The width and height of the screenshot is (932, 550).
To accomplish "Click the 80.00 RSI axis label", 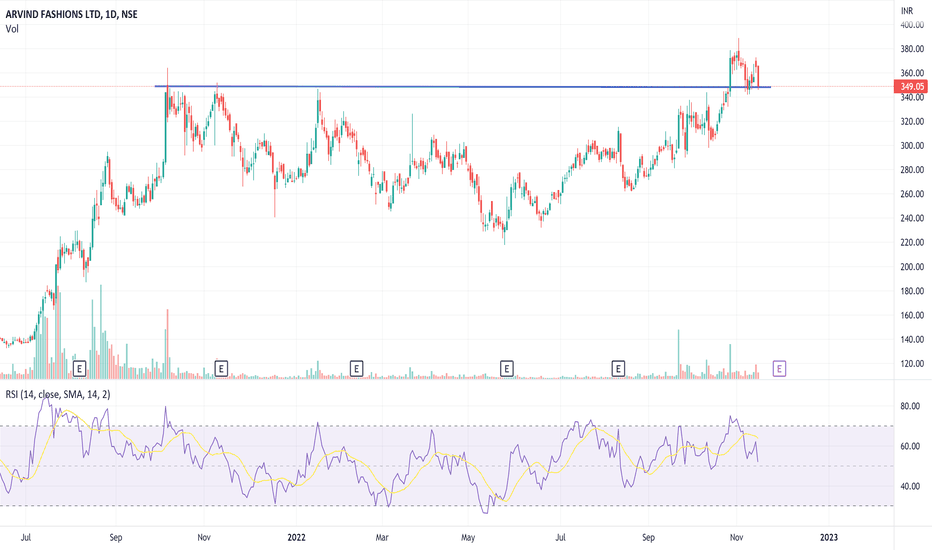I will (x=910, y=406).
